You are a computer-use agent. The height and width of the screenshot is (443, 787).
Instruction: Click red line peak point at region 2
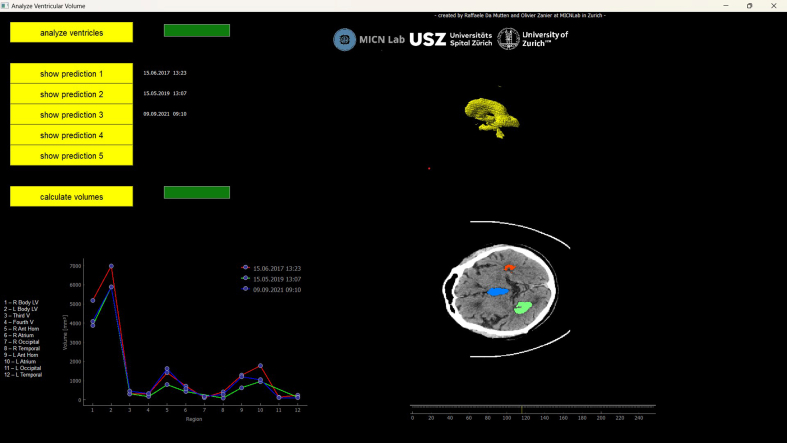click(x=111, y=266)
